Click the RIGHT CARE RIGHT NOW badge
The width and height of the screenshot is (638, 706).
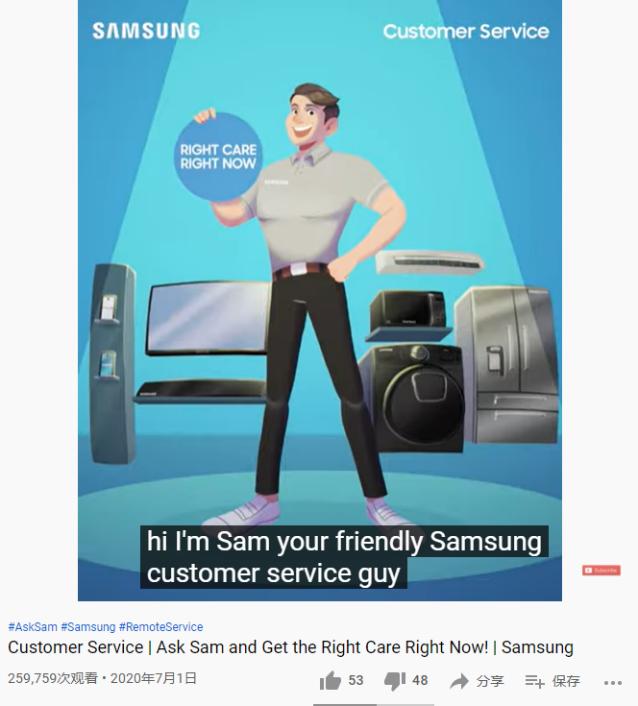218,157
